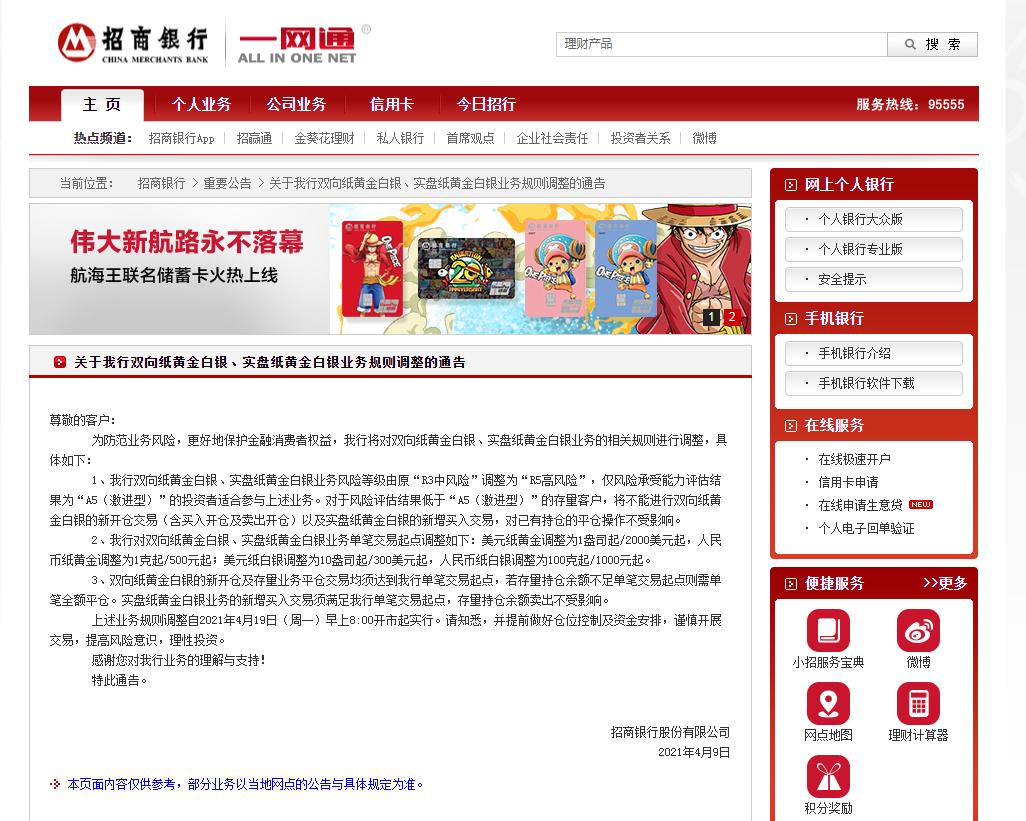Open the 今日招行 menu

coord(486,104)
